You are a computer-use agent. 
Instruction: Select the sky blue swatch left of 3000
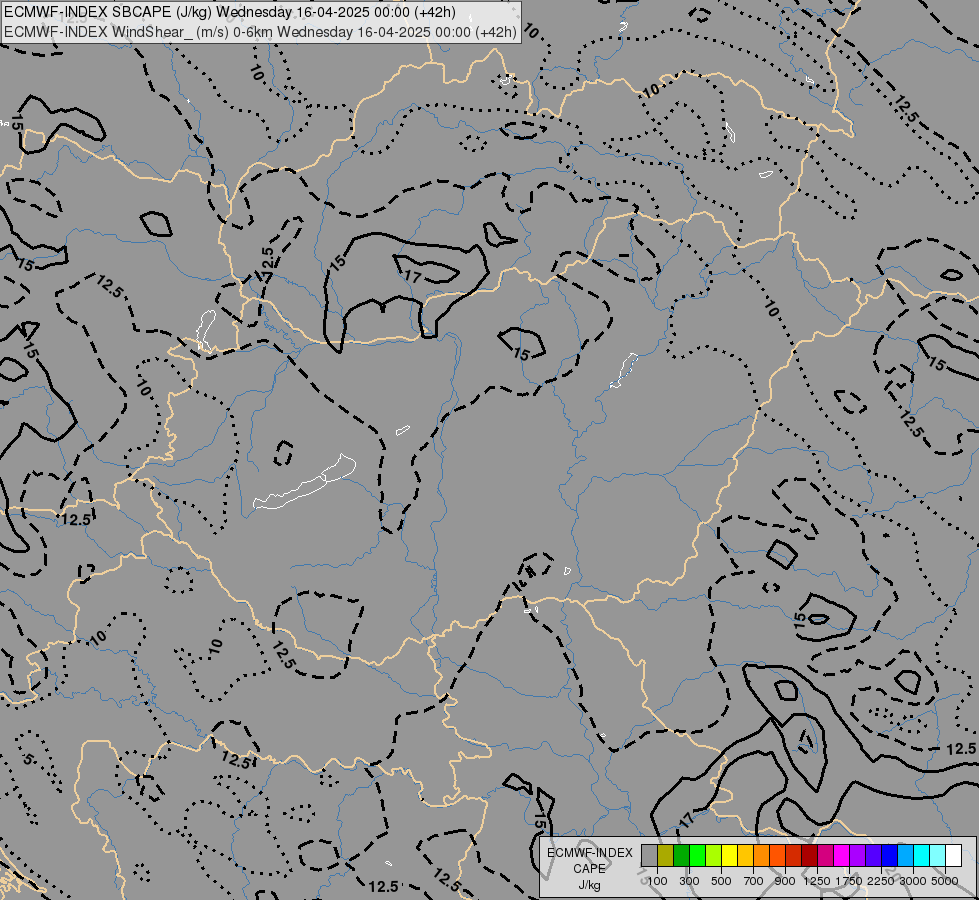pyautogui.click(x=905, y=855)
